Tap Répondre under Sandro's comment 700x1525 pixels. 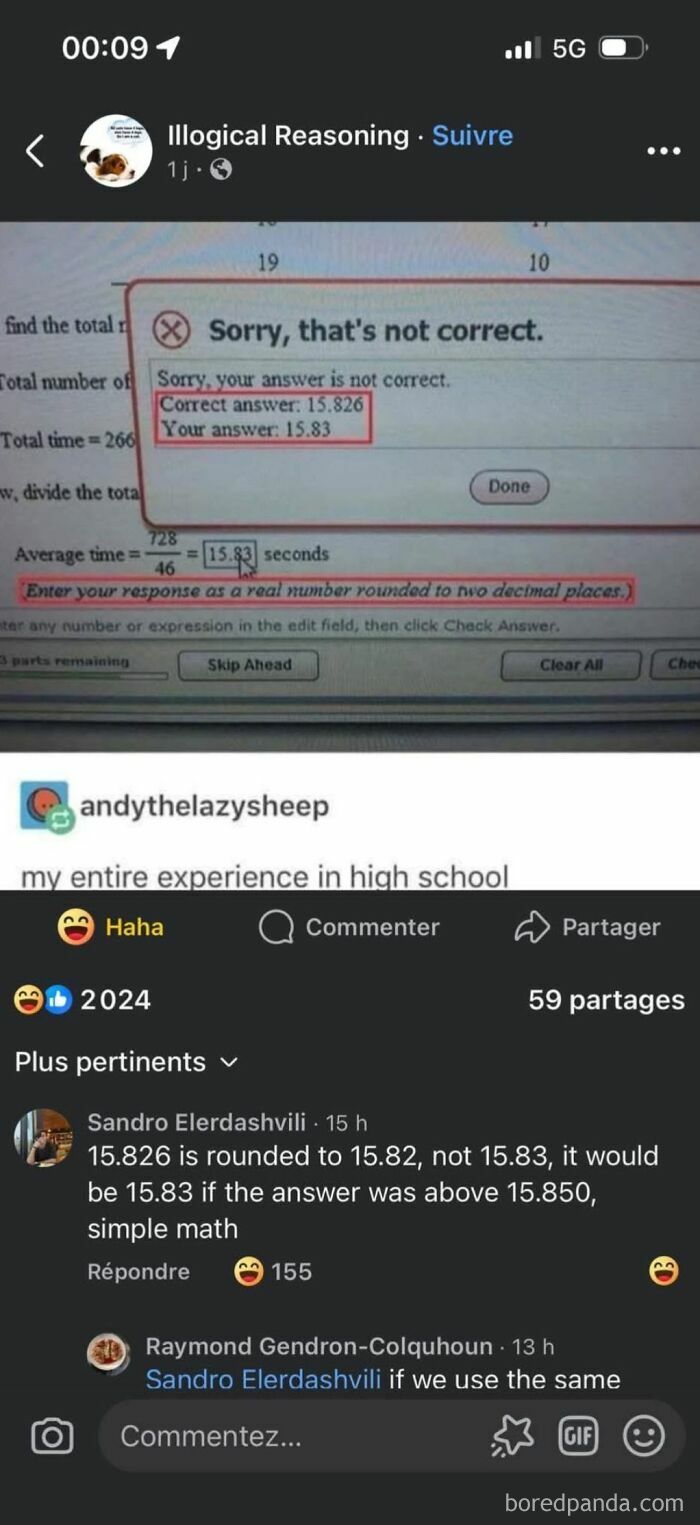click(x=138, y=1271)
